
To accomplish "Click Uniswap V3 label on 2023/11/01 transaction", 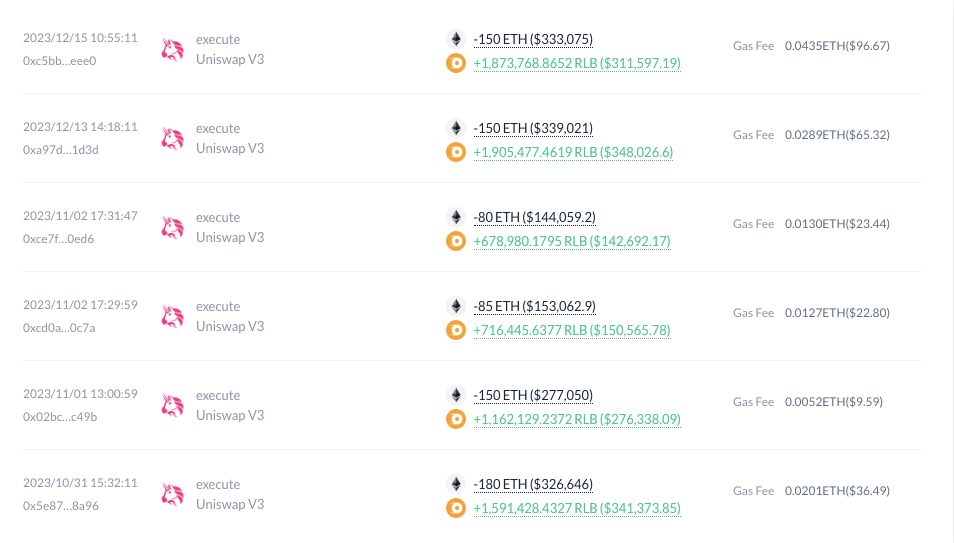I will (230, 415).
